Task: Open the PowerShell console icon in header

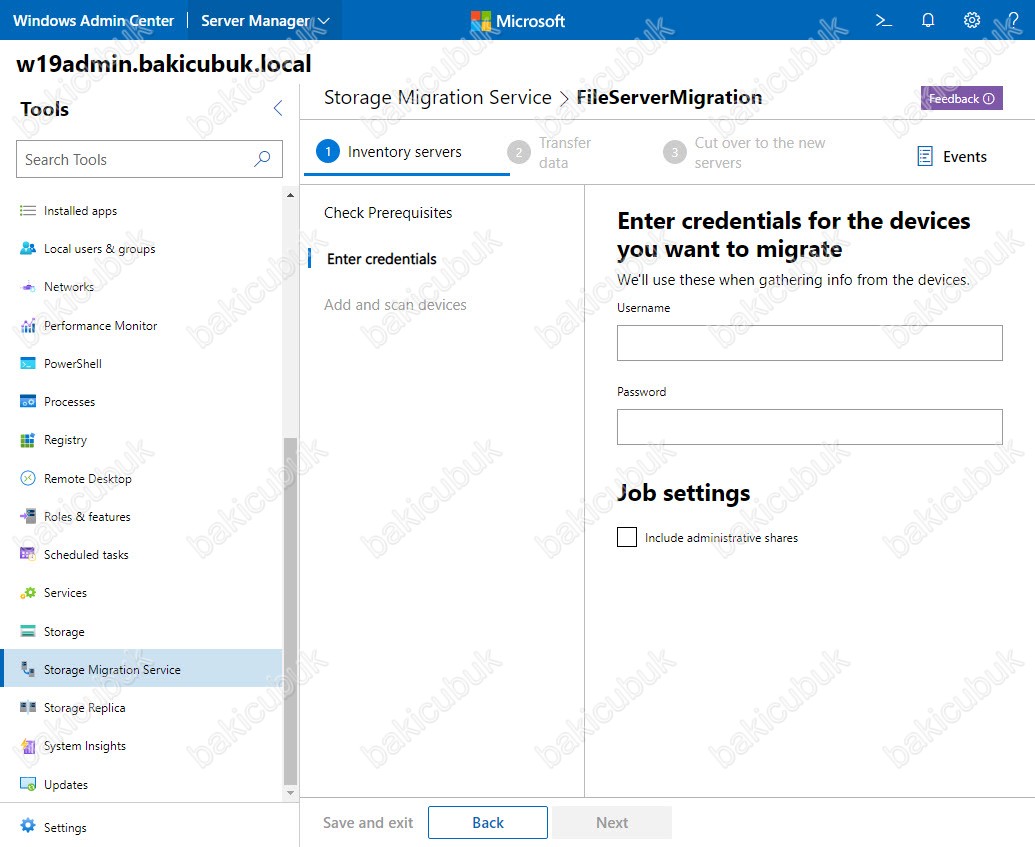Action: (883, 20)
